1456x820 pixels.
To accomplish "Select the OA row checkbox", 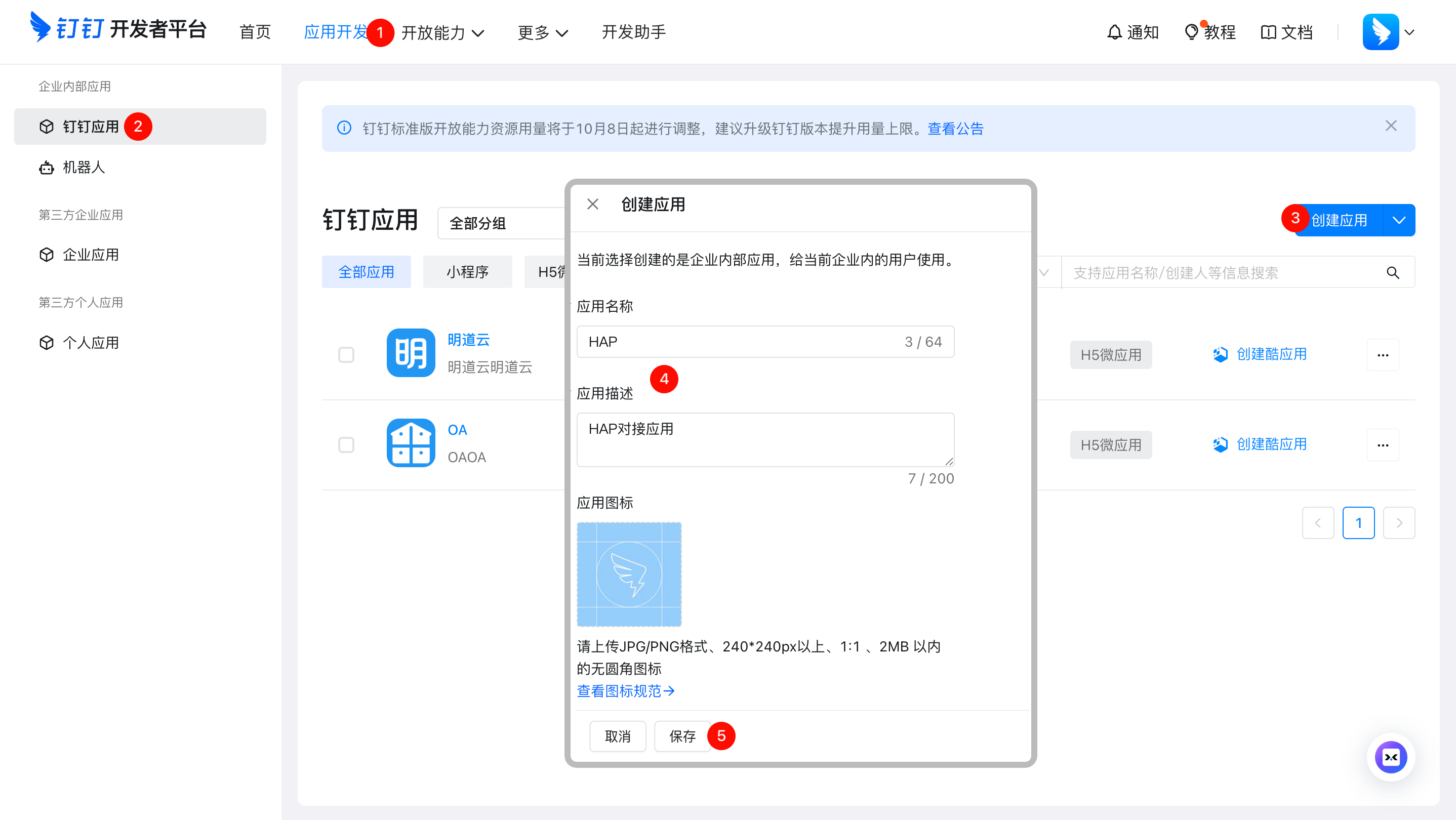I will point(346,445).
